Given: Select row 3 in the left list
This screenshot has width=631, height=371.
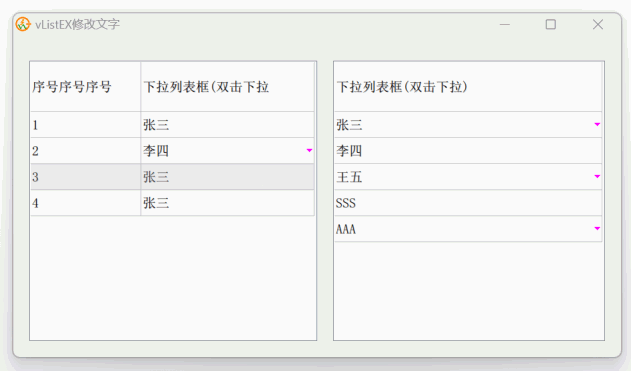Looking at the screenshot, I should tap(172, 177).
